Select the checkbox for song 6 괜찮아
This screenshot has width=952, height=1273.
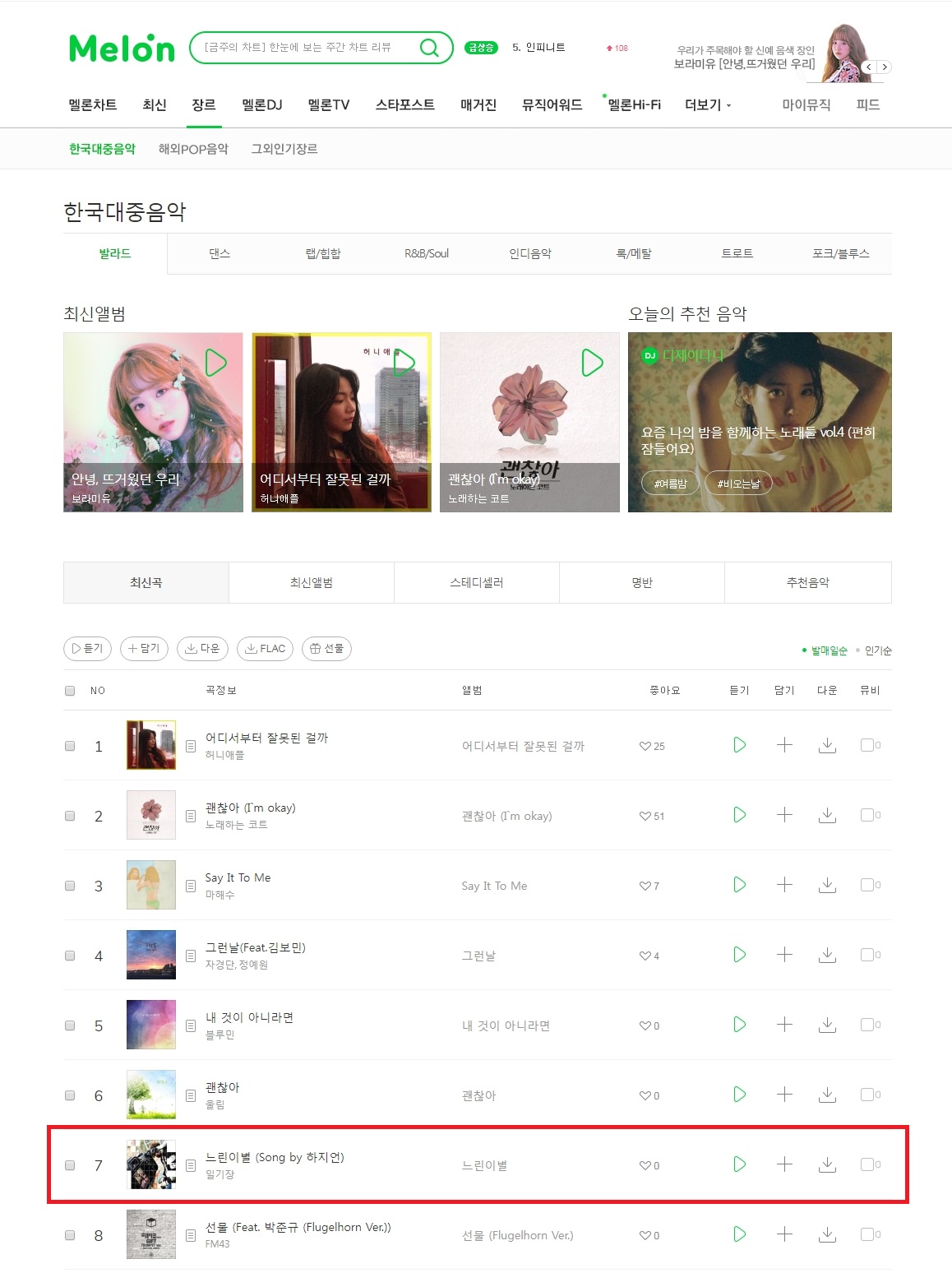[70, 1095]
